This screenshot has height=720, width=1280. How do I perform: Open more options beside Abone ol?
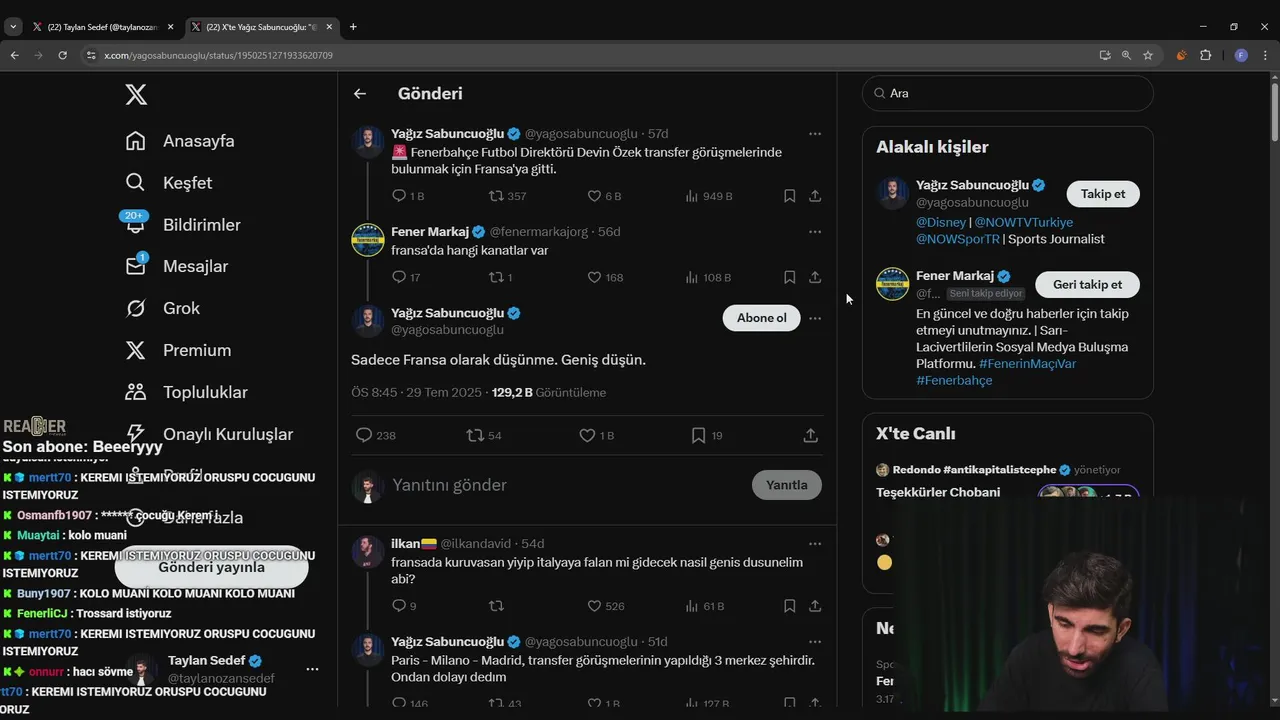pos(815,318)
